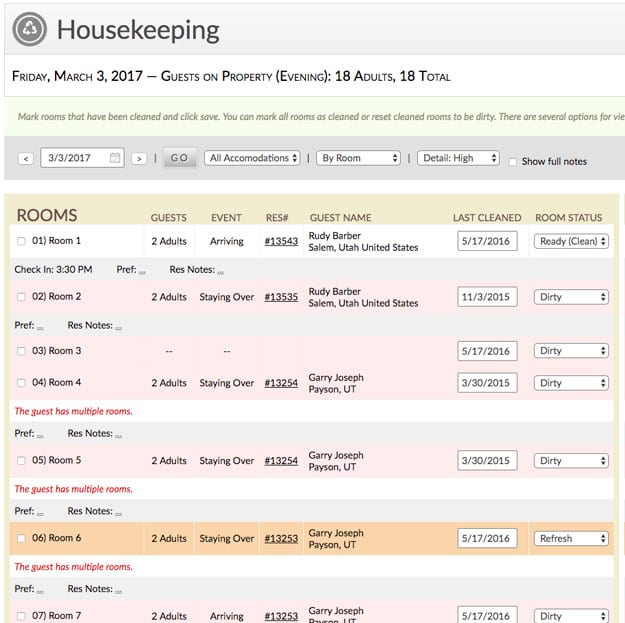This screenshot has height=623, width=625.
Task: Click the Housekeeping recycle logo icon
Action: (29, 29)
